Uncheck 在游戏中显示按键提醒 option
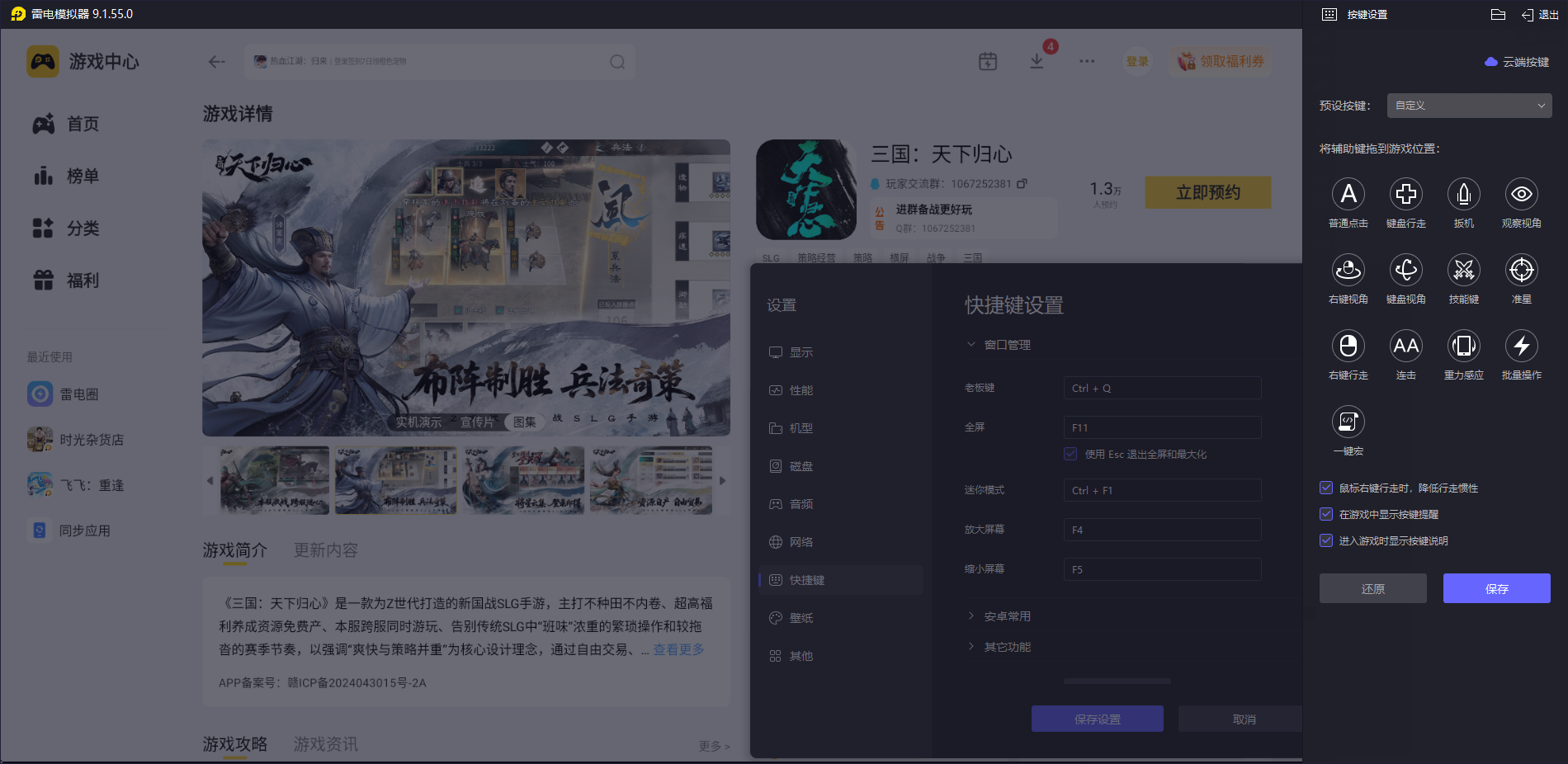 (1326, 515)
